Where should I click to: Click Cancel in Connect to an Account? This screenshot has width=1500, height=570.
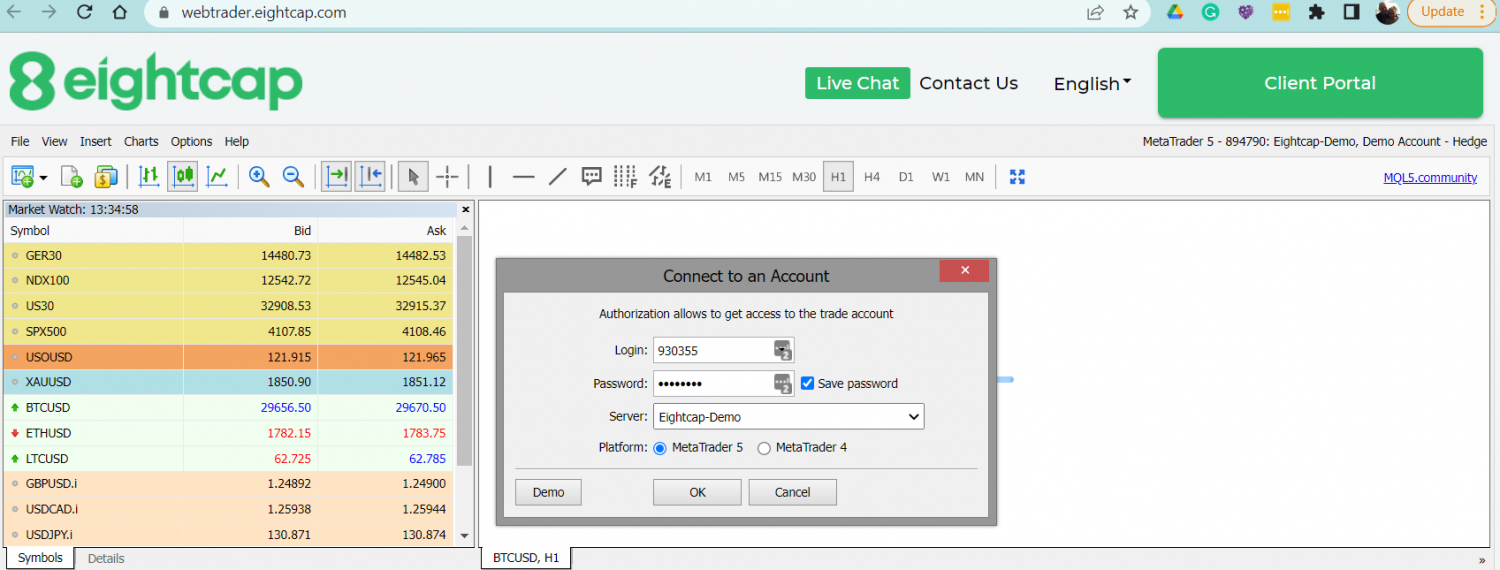pyautogui.click(x=792, y=492)
